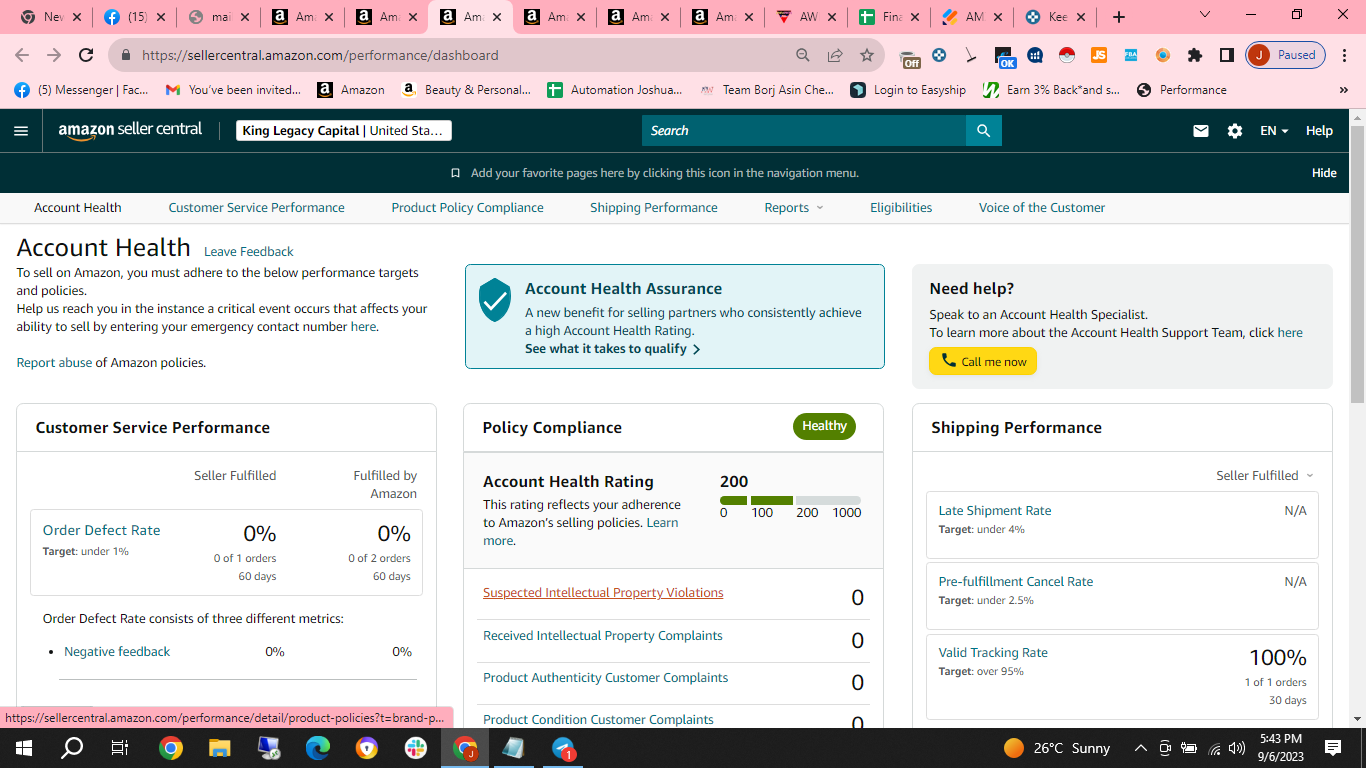
Task: Expand the Chrome tab search chevron
Action: (1205, 16)
